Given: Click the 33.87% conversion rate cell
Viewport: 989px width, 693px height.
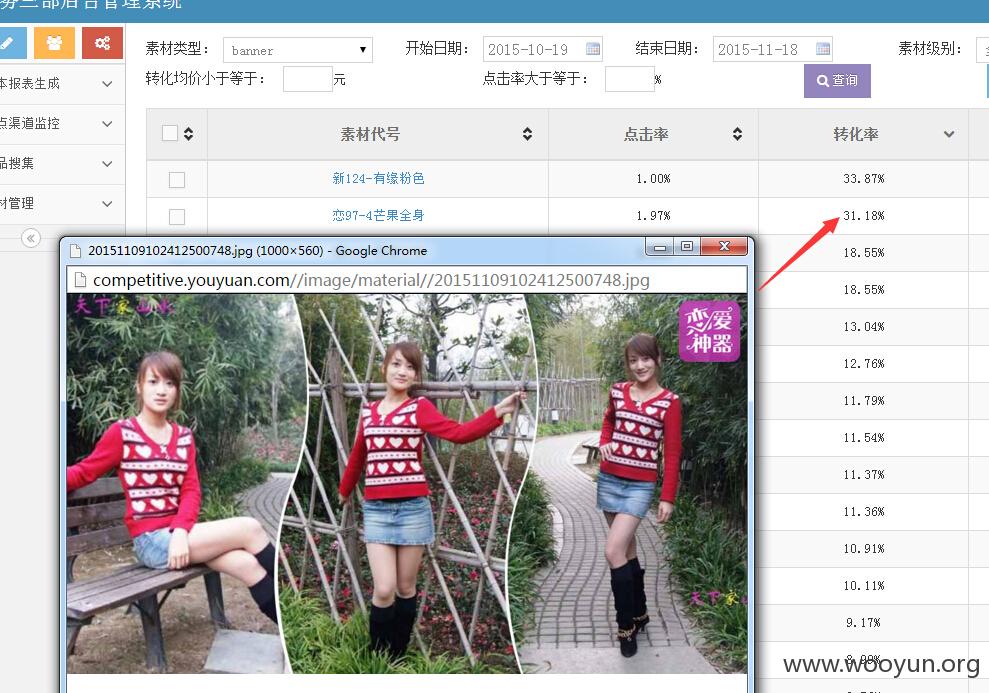Looking at the screenshot, I should pyautogui.click(x=863, y=179).
